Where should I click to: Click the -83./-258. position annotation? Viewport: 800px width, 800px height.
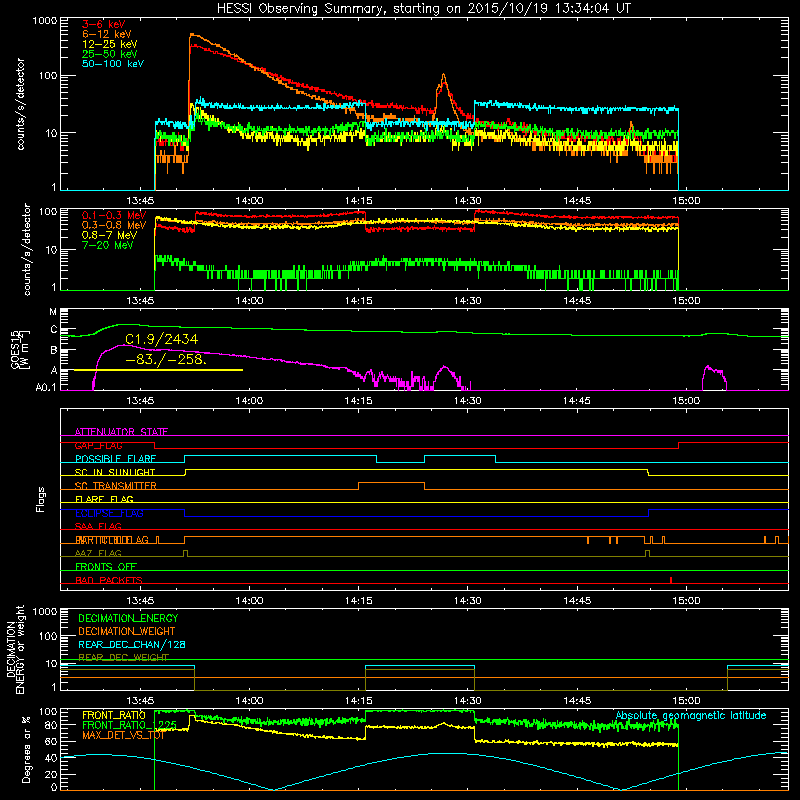166,359
